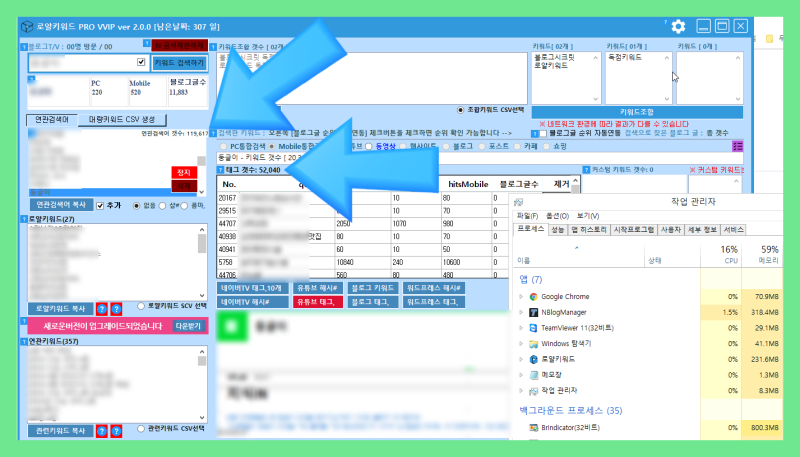Click the hitsMobile column header

(x=468, y=184)
